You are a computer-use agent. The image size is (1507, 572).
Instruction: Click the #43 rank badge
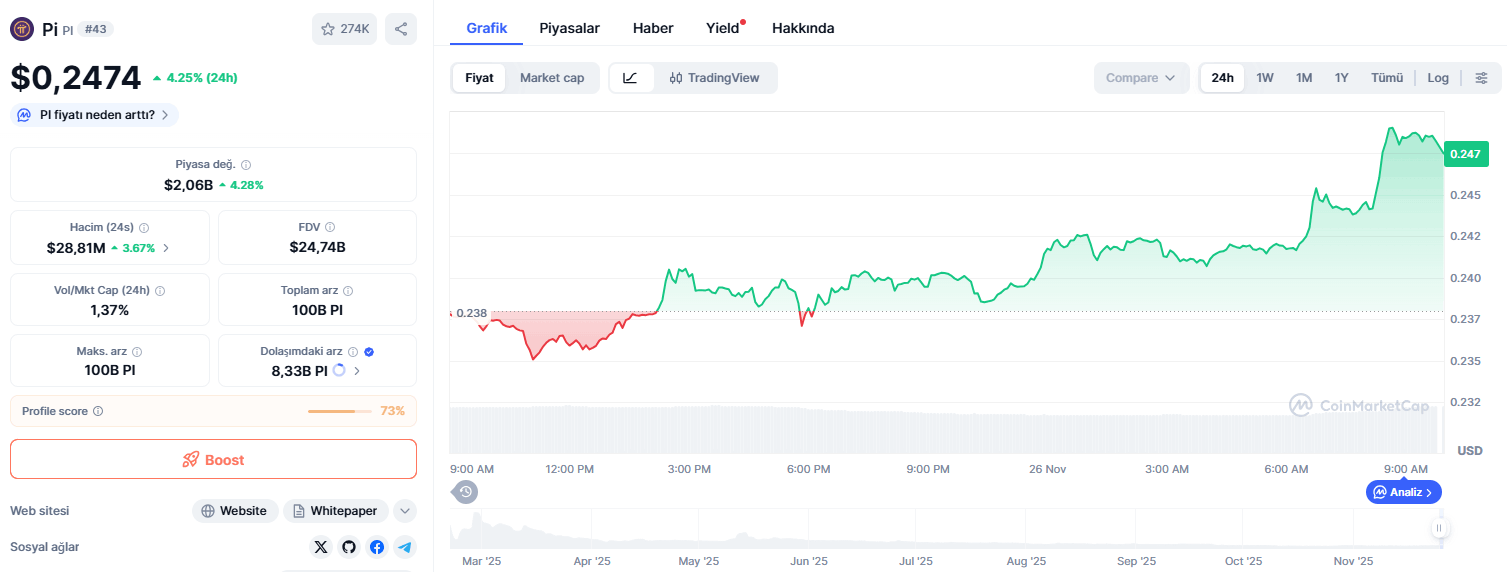96,29
